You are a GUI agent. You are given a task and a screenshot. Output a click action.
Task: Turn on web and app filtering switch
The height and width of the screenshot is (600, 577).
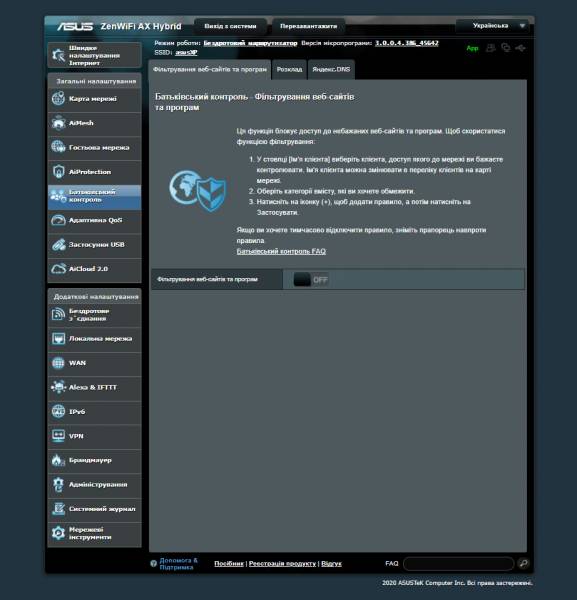310,280
